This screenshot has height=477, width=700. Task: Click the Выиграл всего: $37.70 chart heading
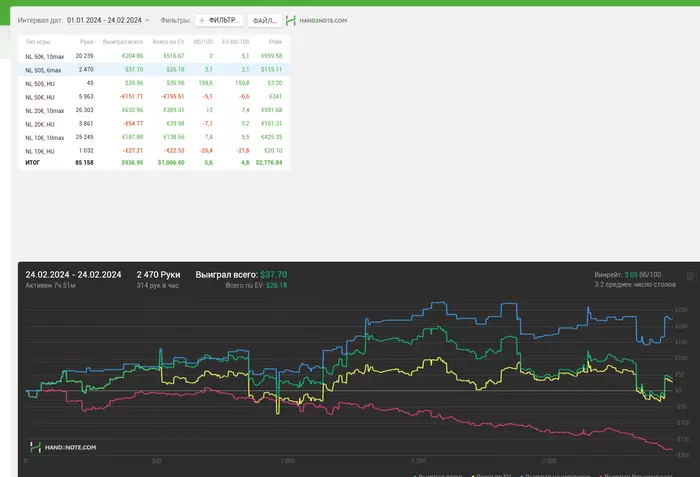[x=241, y=275]
